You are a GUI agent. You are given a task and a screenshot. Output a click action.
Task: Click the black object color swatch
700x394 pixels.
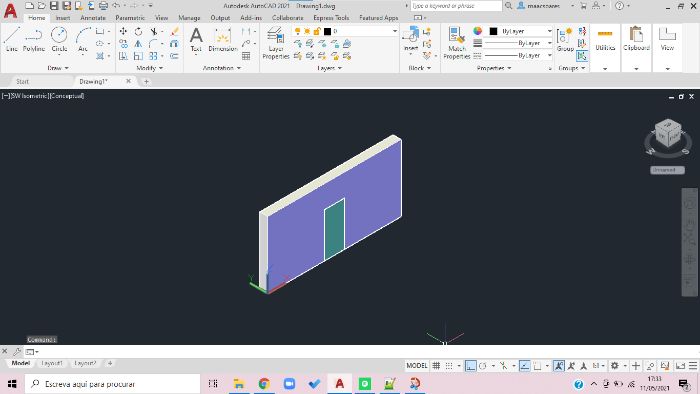pos(493,31)
